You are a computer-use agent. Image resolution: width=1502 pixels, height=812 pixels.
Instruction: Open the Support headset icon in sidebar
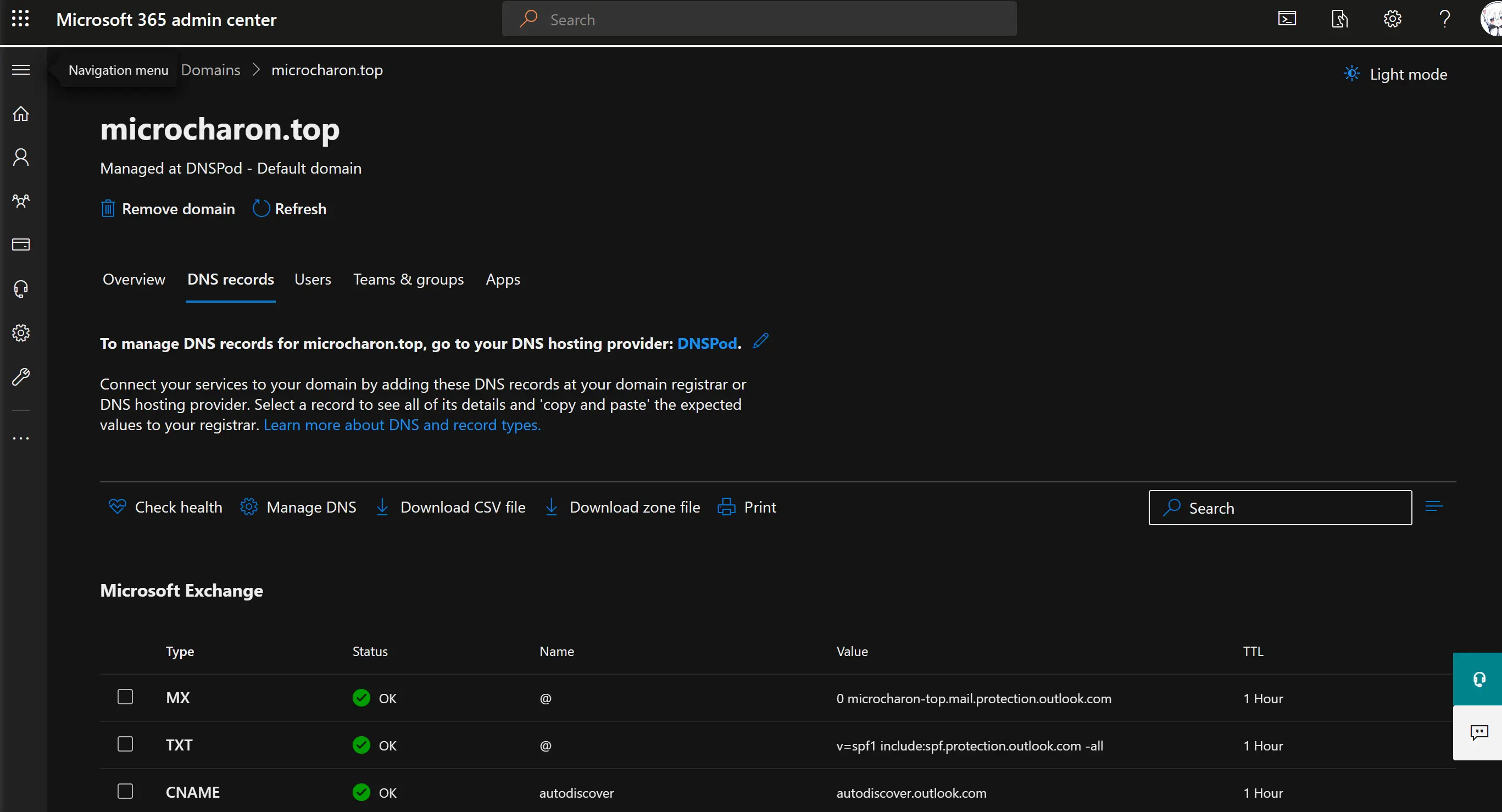coord(21,288)
